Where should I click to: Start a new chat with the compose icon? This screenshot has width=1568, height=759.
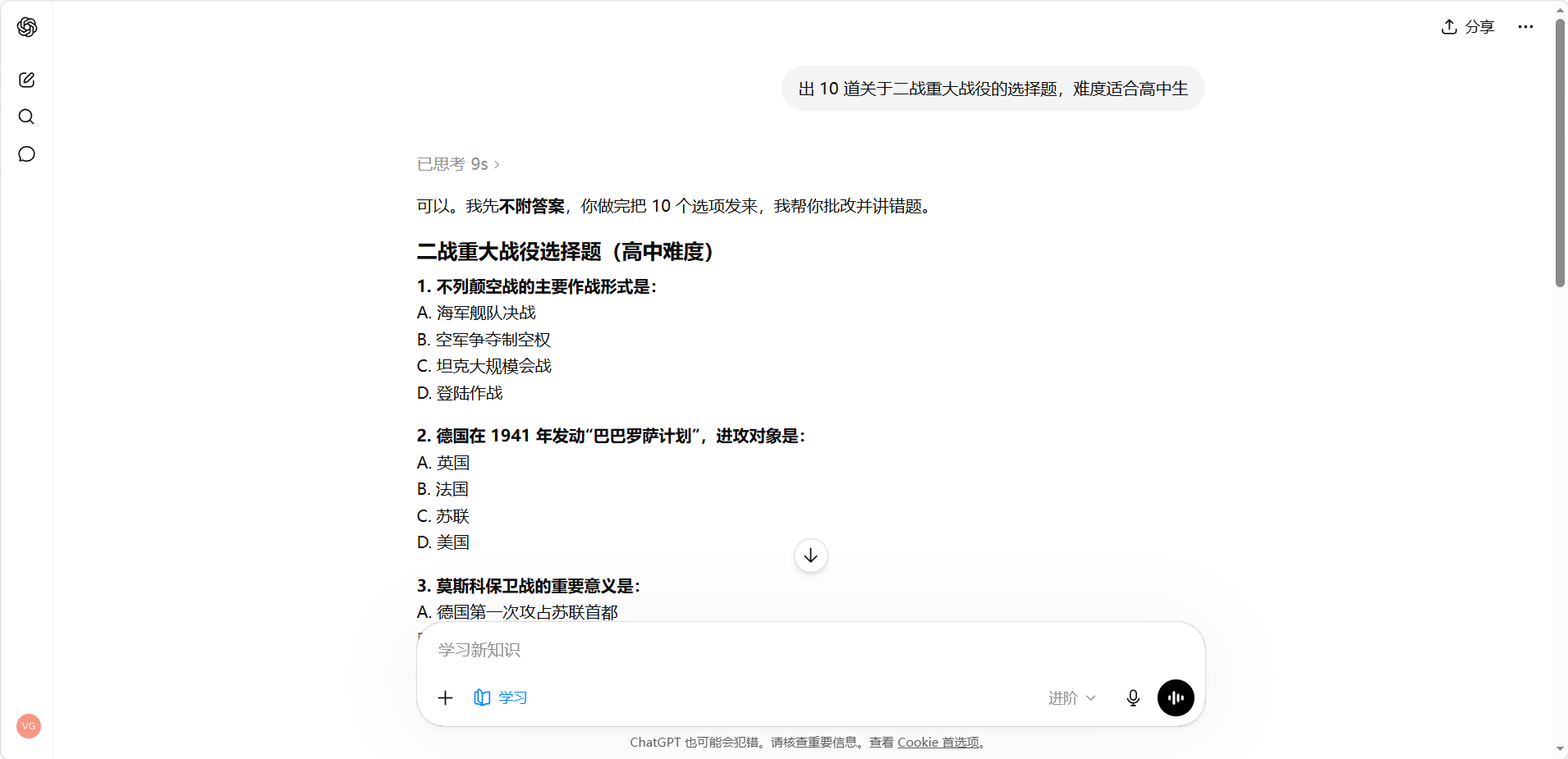point(27,80)
